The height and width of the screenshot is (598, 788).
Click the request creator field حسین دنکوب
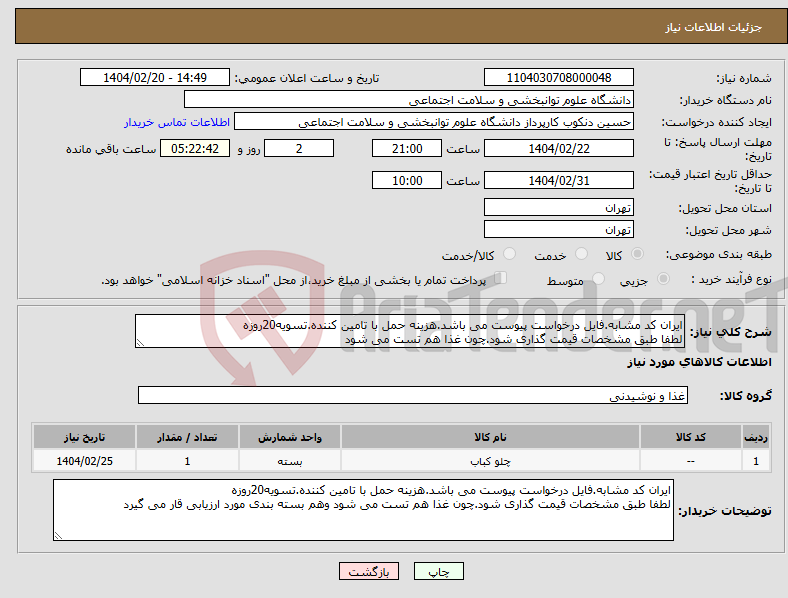434,122
